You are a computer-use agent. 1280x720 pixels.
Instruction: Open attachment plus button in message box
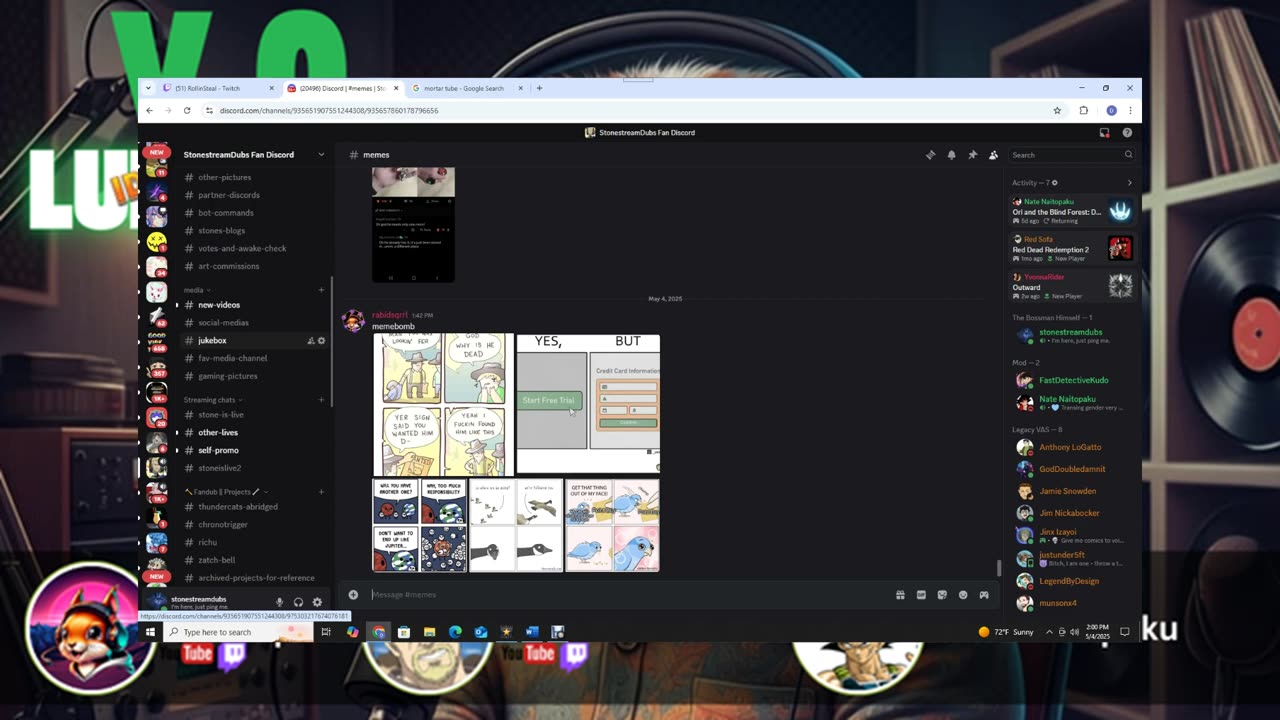tap(353, 595)
